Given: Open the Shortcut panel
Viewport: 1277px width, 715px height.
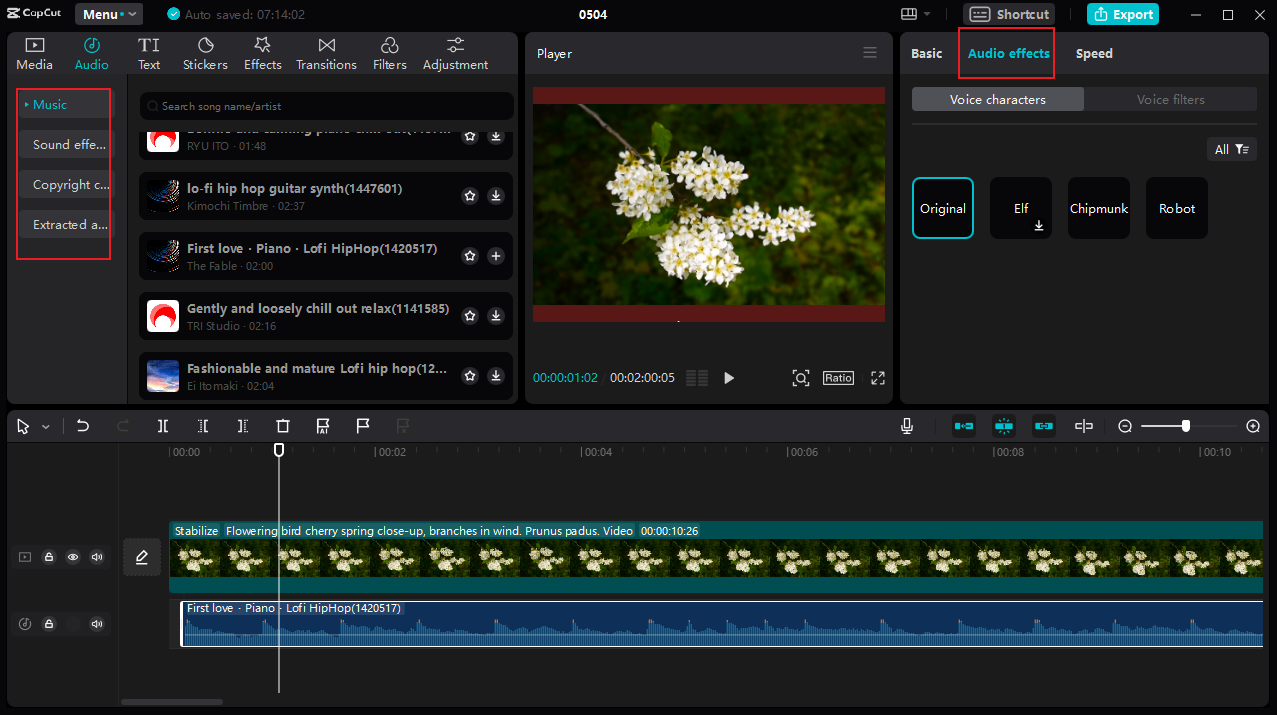Looking at the screenshot, I should (x=1009, y=14).
